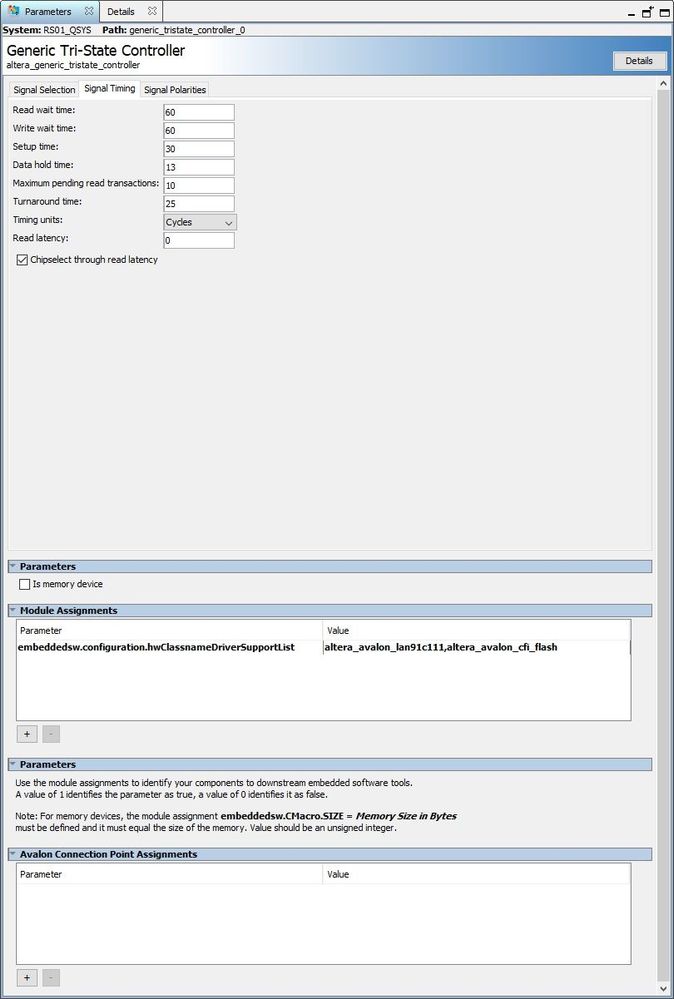This screenshot has height=999, width=674.
Task: Click the Turnaround time field
Action: [x=199, y=204]
